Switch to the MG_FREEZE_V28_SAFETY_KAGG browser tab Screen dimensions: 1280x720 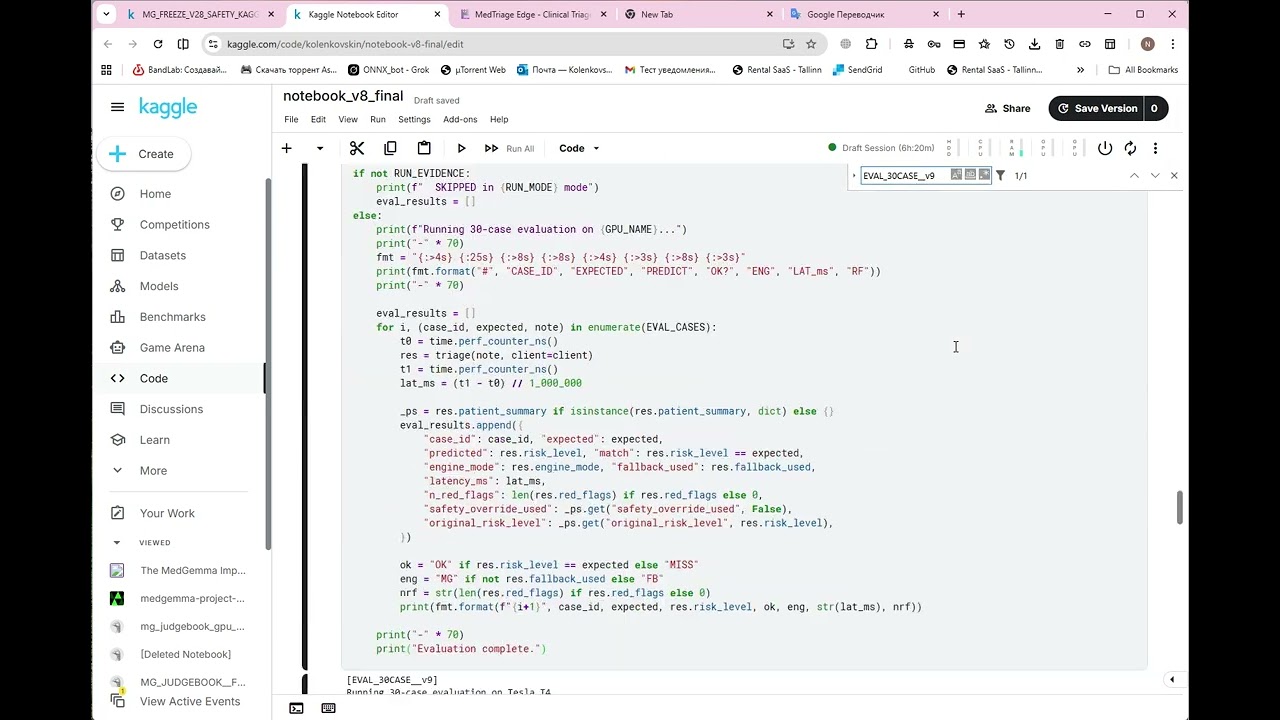coord(200,14)
